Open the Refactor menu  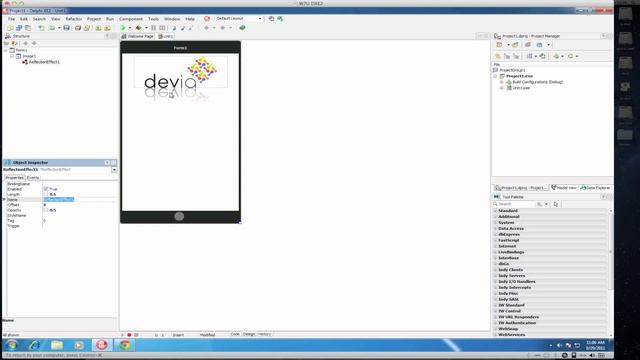(74, 19)
